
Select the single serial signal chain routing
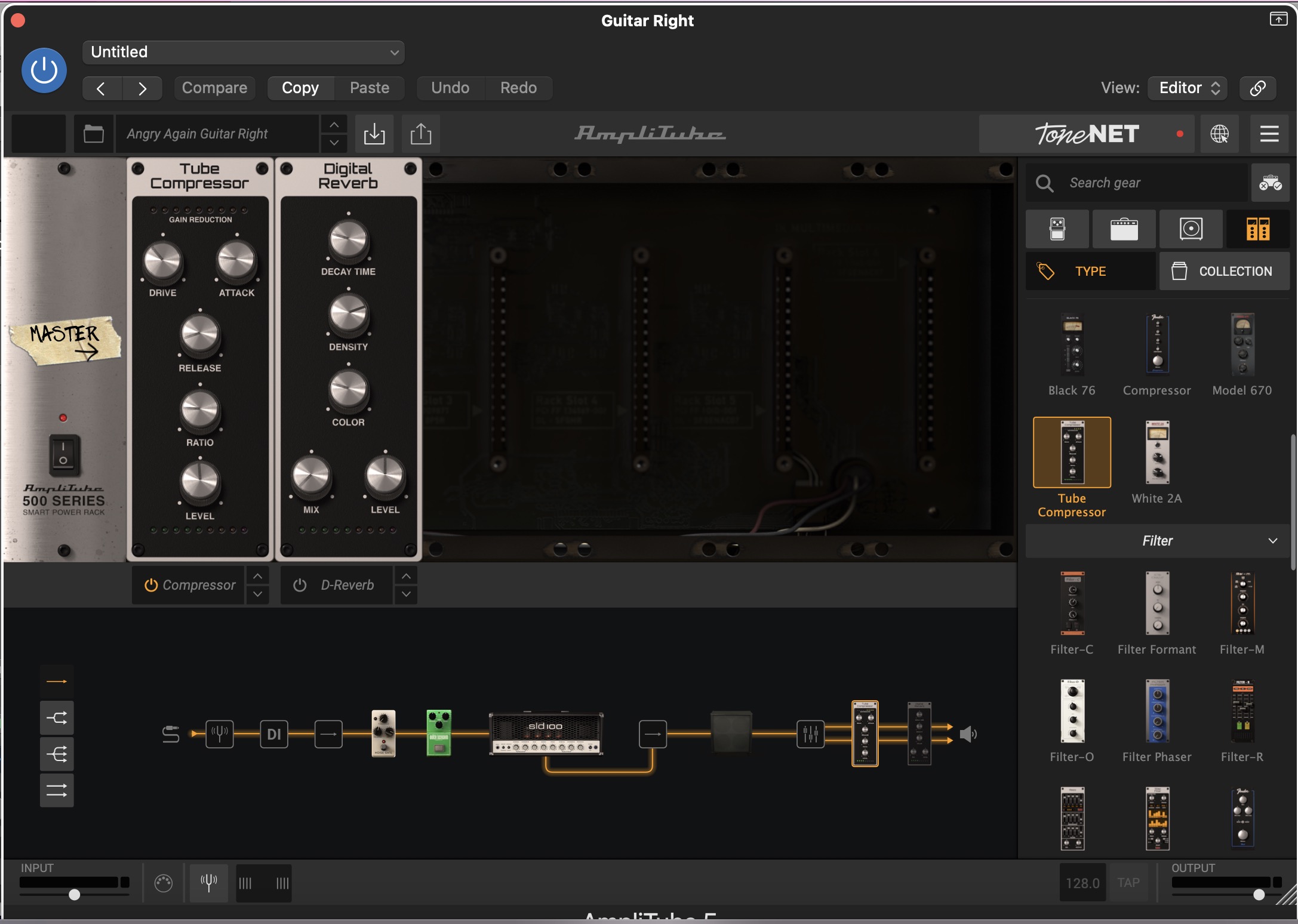coord(57,681)
